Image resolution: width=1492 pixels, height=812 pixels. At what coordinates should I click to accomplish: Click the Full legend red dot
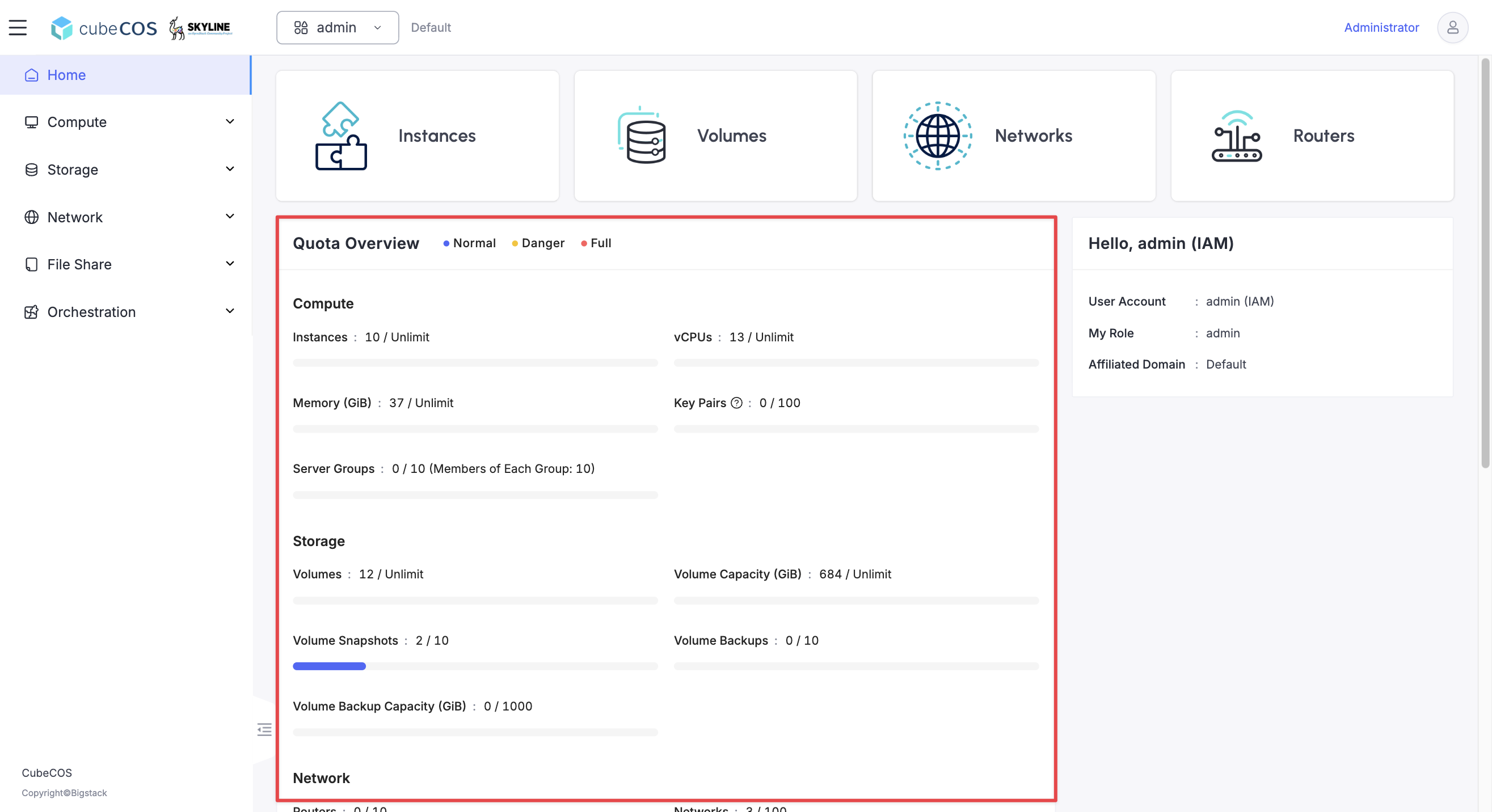[584, 244]
